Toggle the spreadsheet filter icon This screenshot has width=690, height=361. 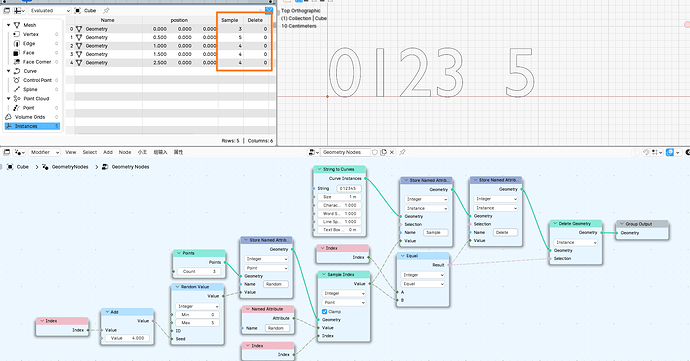click(269, 10)
